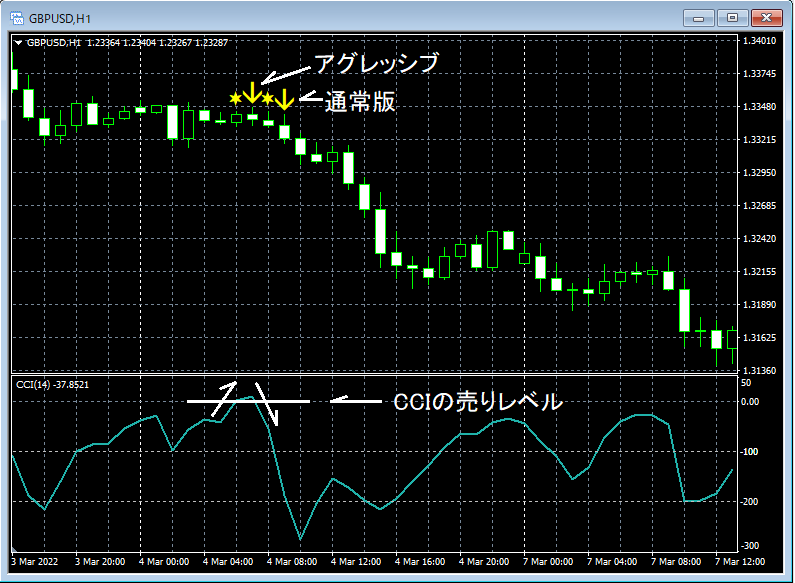Click CCI scale value -100
The image size is (795, 583).
click(749, 452)
